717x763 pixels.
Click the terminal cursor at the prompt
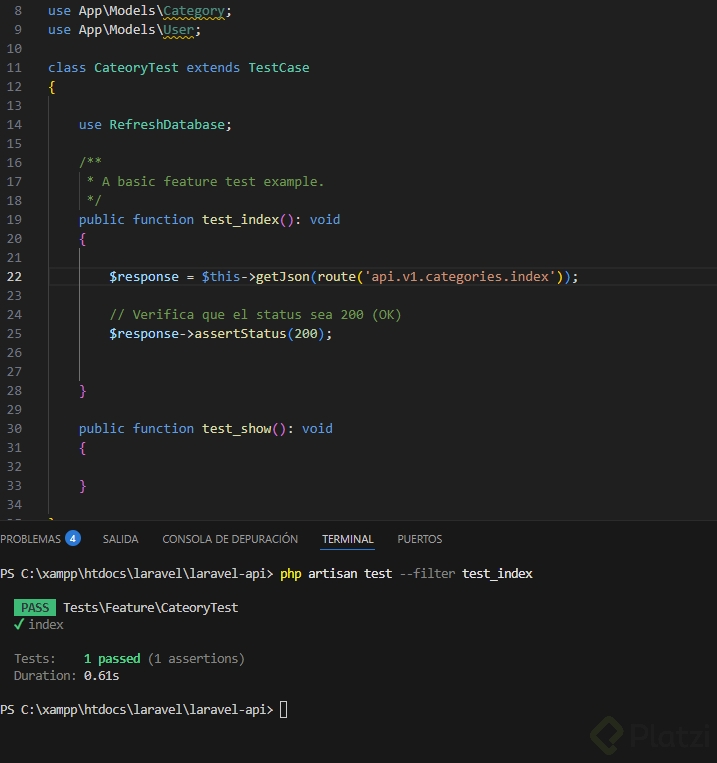coord(283,709)
